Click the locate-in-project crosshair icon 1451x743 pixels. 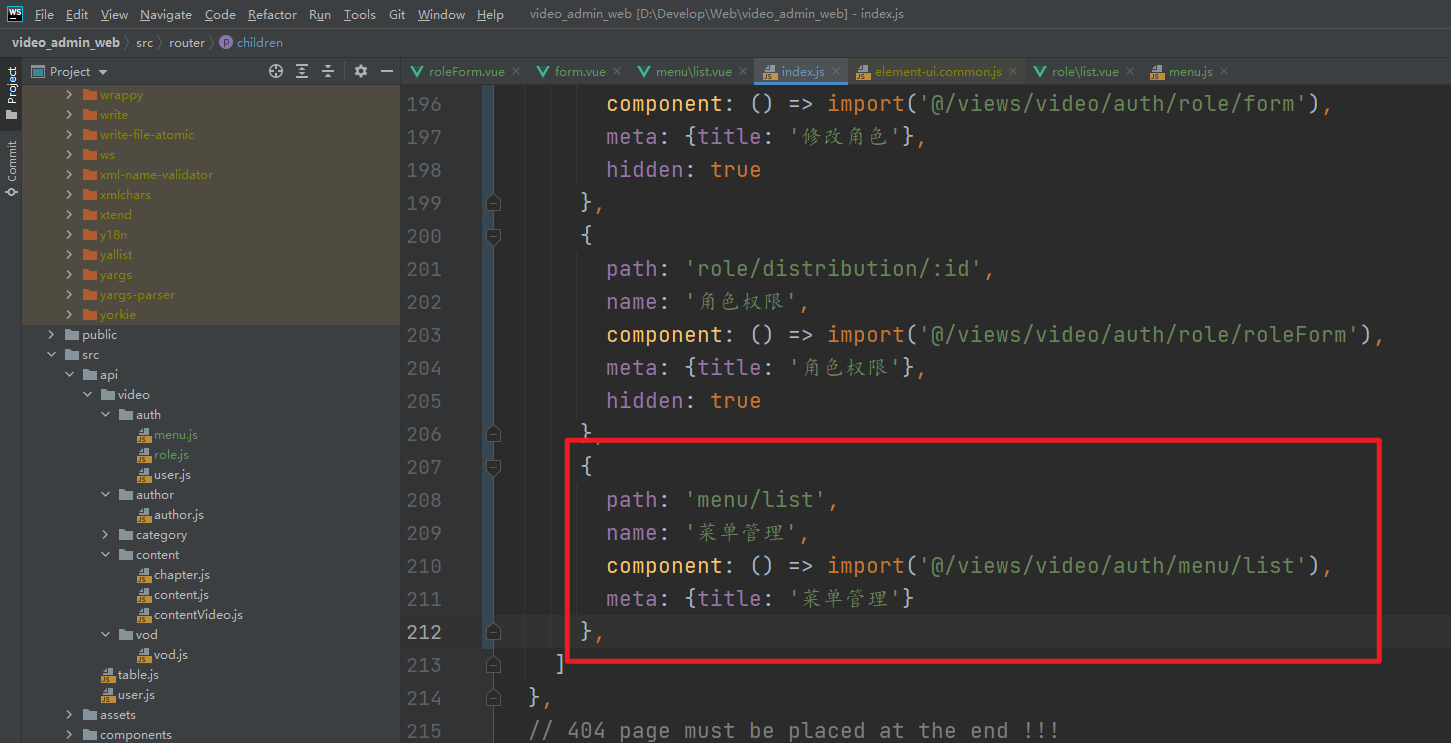coord(276,71)
